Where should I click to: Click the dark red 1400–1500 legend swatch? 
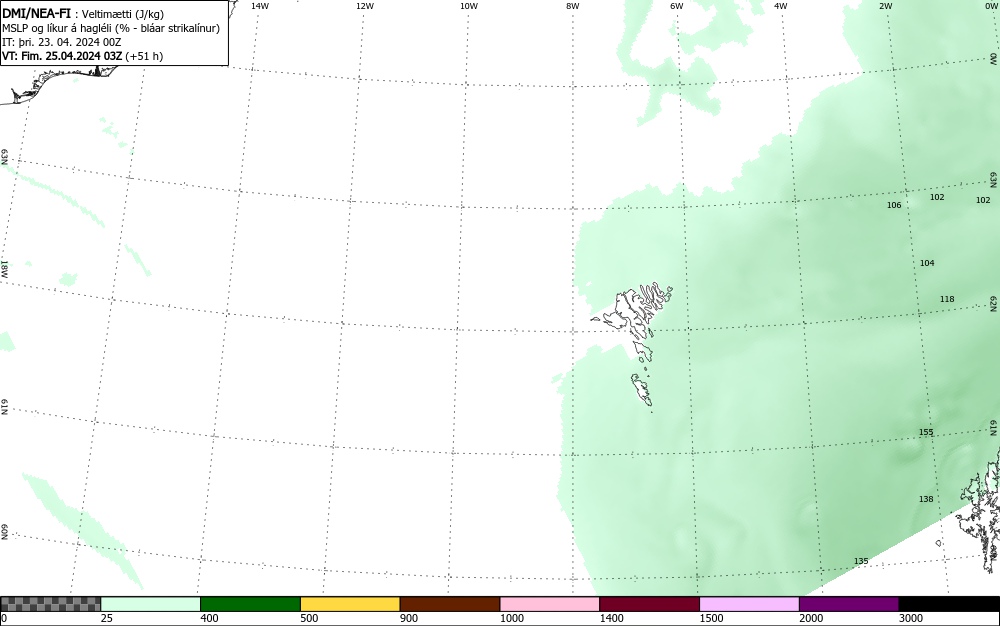649,604
